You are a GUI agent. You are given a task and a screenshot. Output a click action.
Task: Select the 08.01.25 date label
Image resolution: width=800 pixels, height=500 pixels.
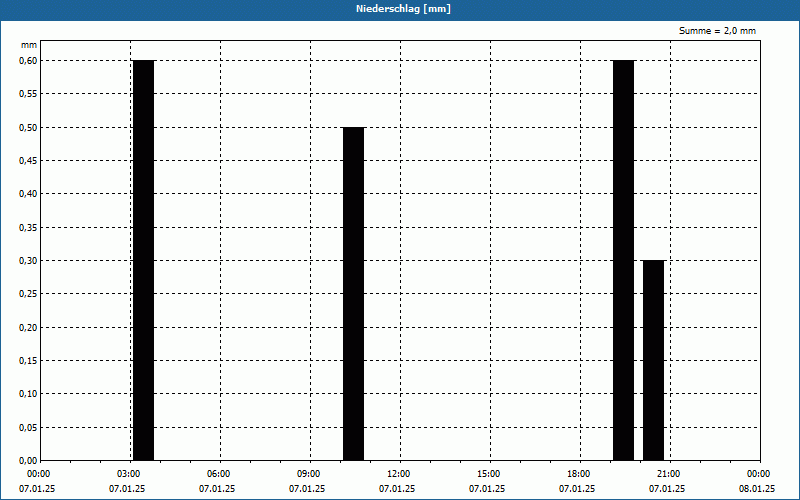(757, 489)
